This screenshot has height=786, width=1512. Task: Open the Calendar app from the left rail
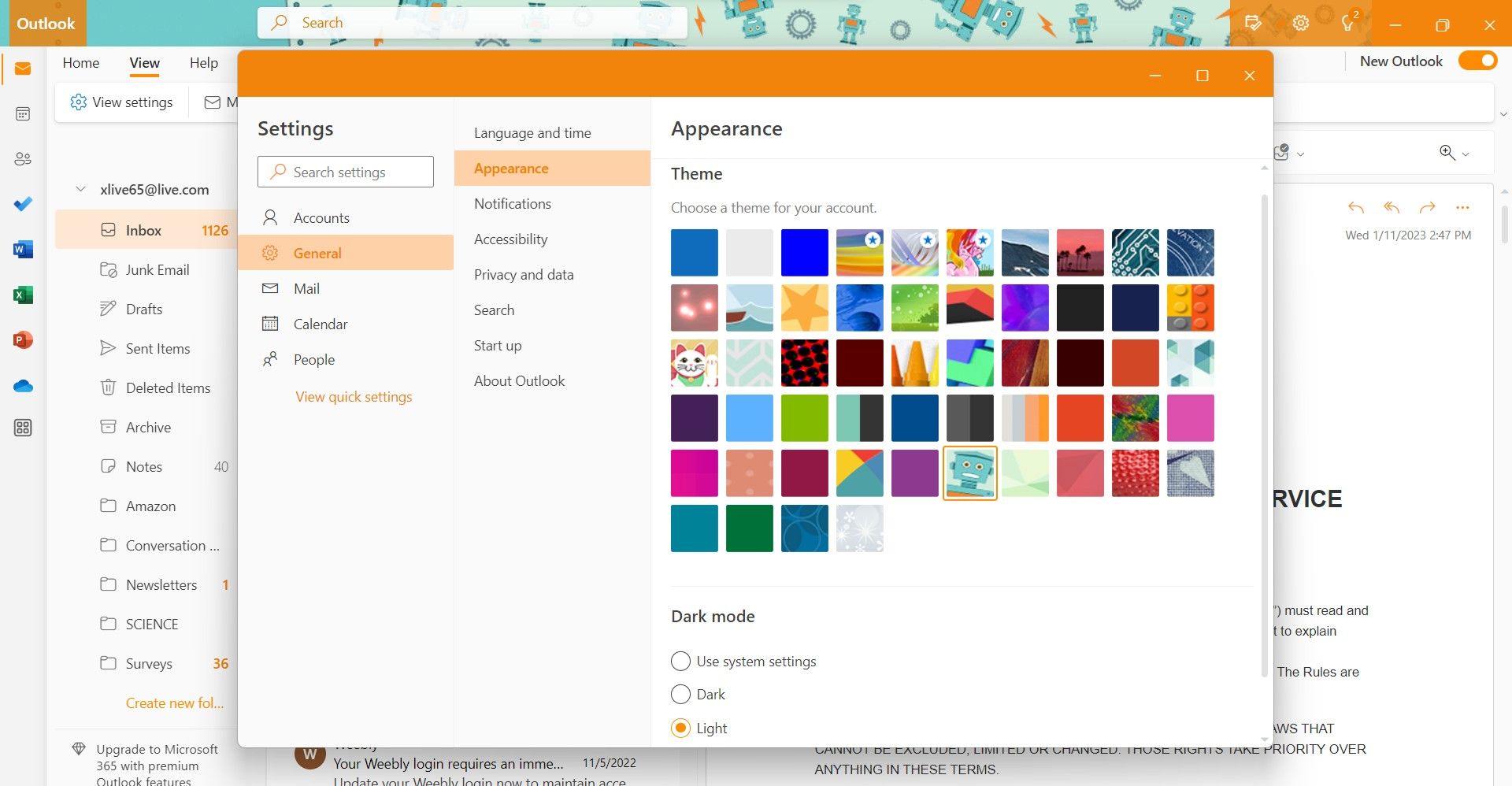click(x=23, y=113)
